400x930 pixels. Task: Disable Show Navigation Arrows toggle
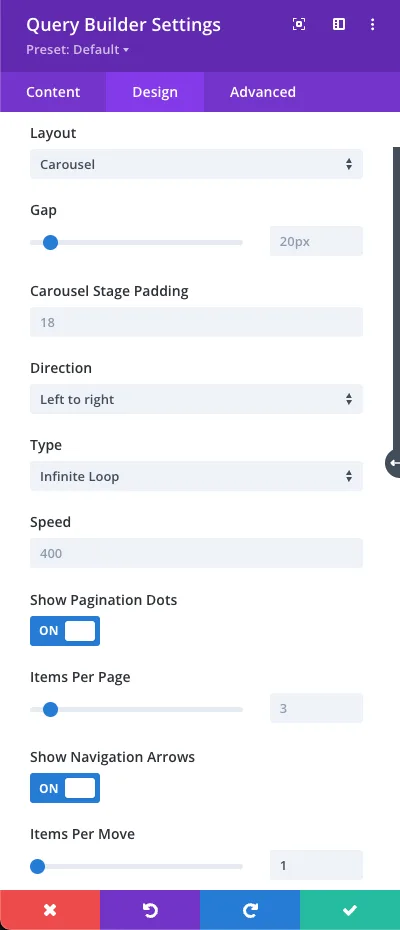pos(65,788)
